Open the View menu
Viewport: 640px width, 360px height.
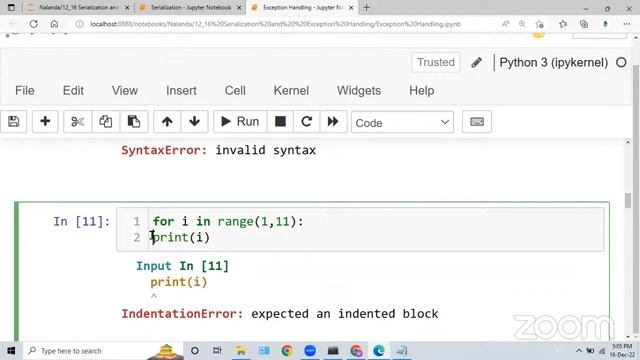[125, 91]
